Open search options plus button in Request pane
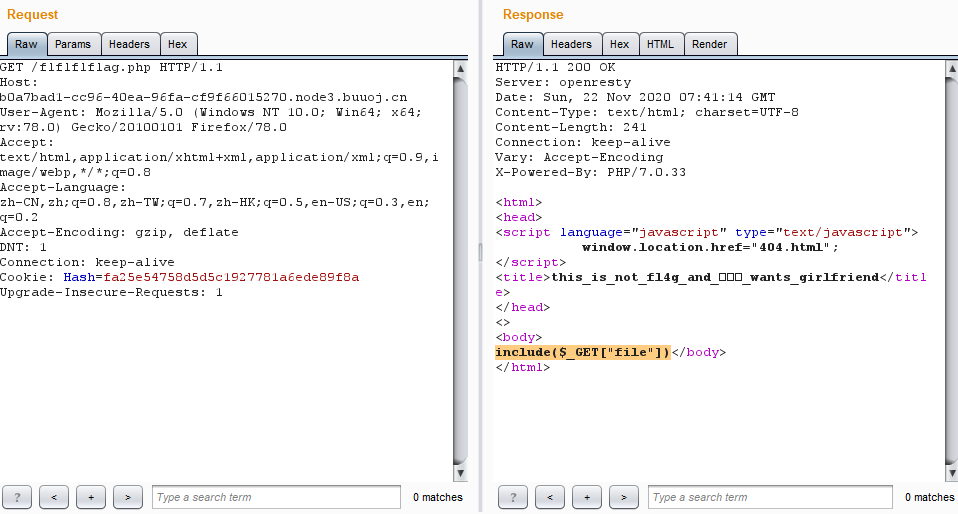This screenshot has height=514, width=958. click(91, 497)
